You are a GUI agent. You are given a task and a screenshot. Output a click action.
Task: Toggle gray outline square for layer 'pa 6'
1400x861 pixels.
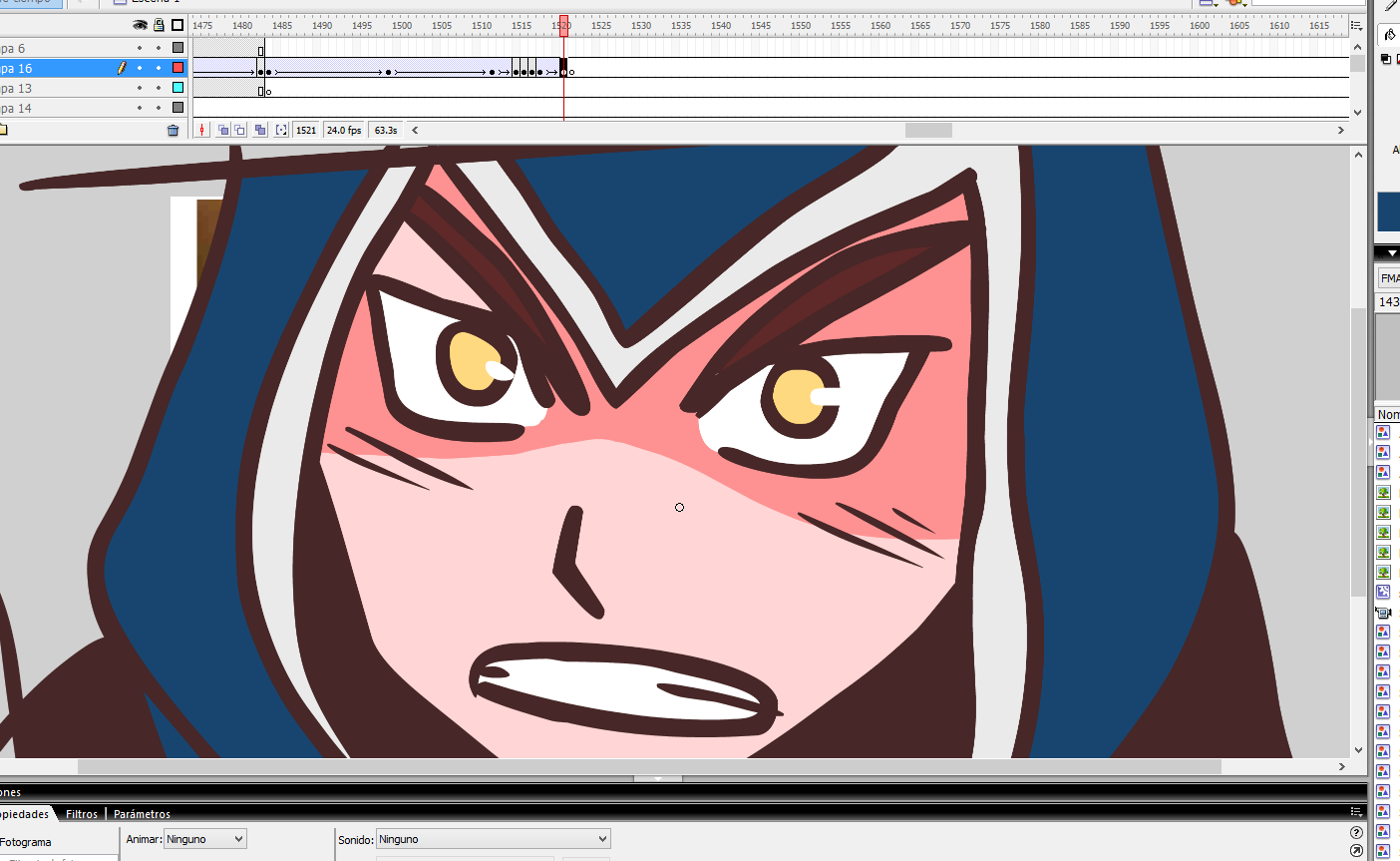tap(178, 48)
